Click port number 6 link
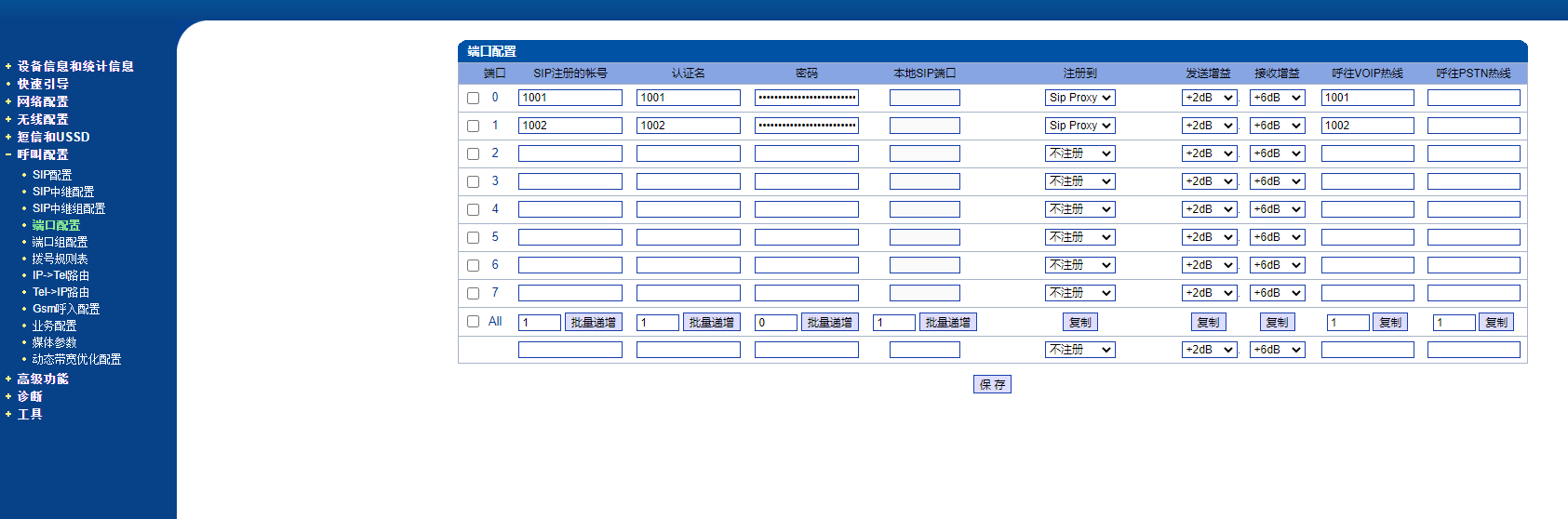 [495, 265]
